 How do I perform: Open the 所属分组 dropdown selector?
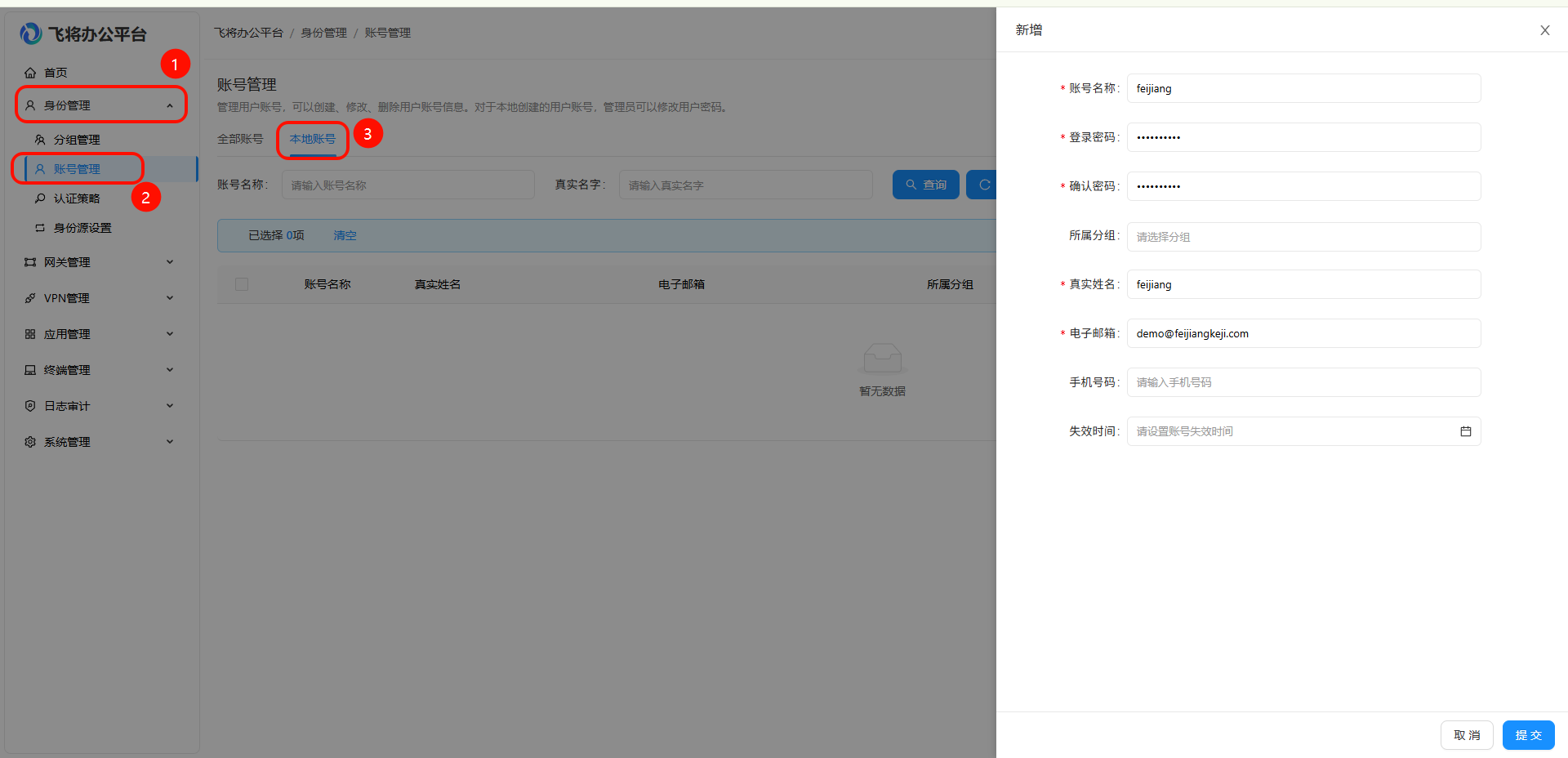1303,237
